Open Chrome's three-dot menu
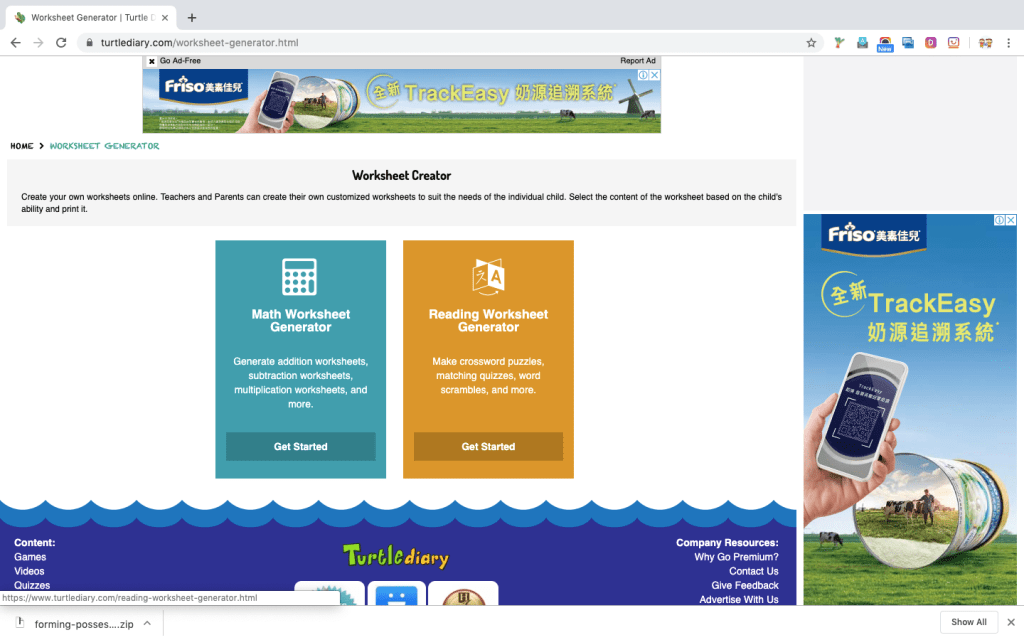The width and height of the screenshot is (1024, 640). point(1008,43)
